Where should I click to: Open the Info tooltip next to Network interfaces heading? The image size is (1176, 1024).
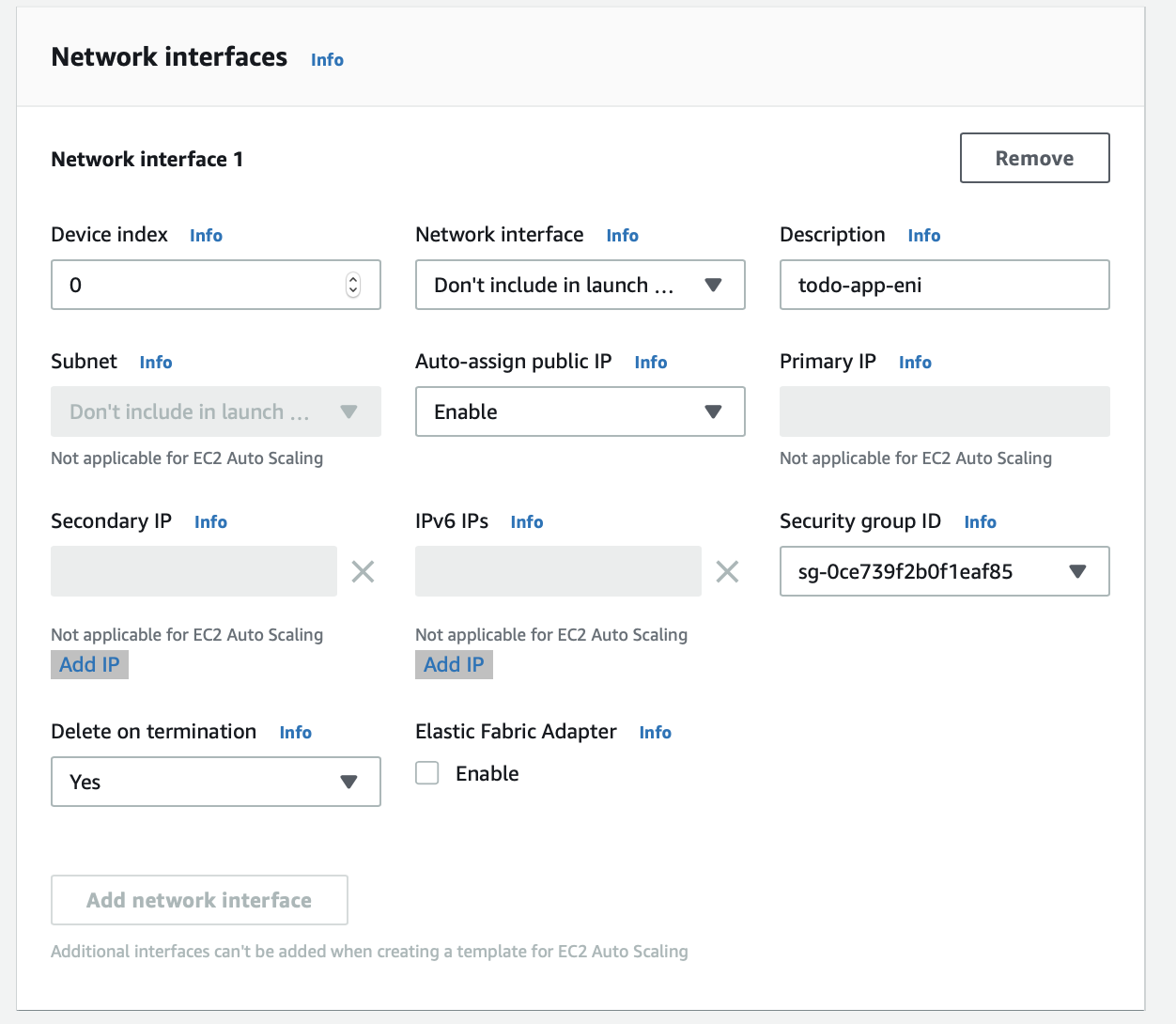[326, 59]
